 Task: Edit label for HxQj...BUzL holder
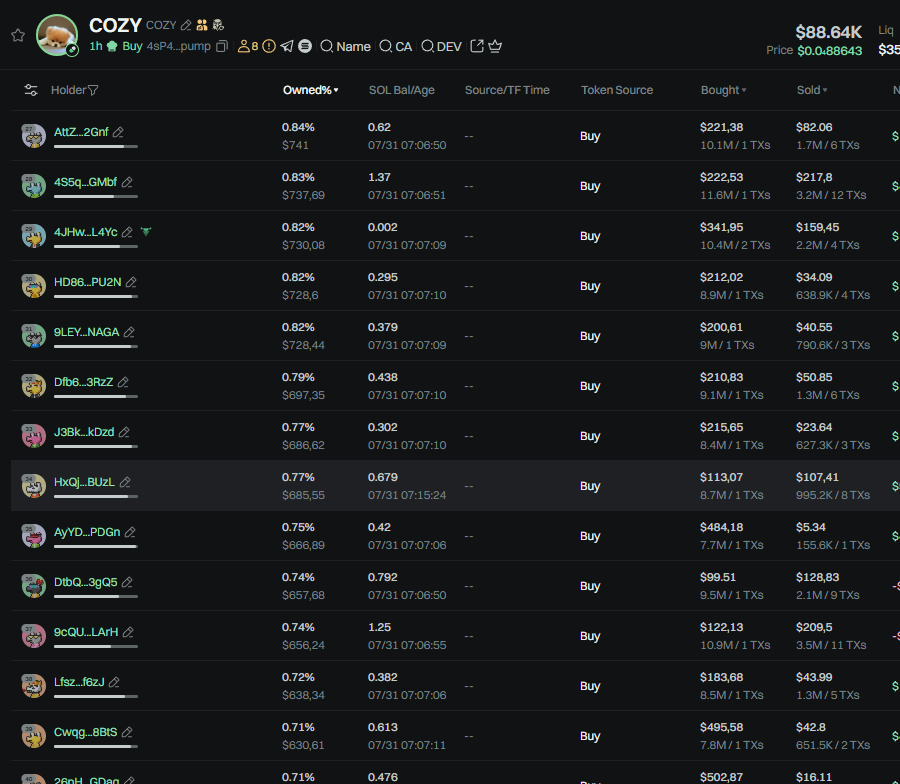click(125, 482)
